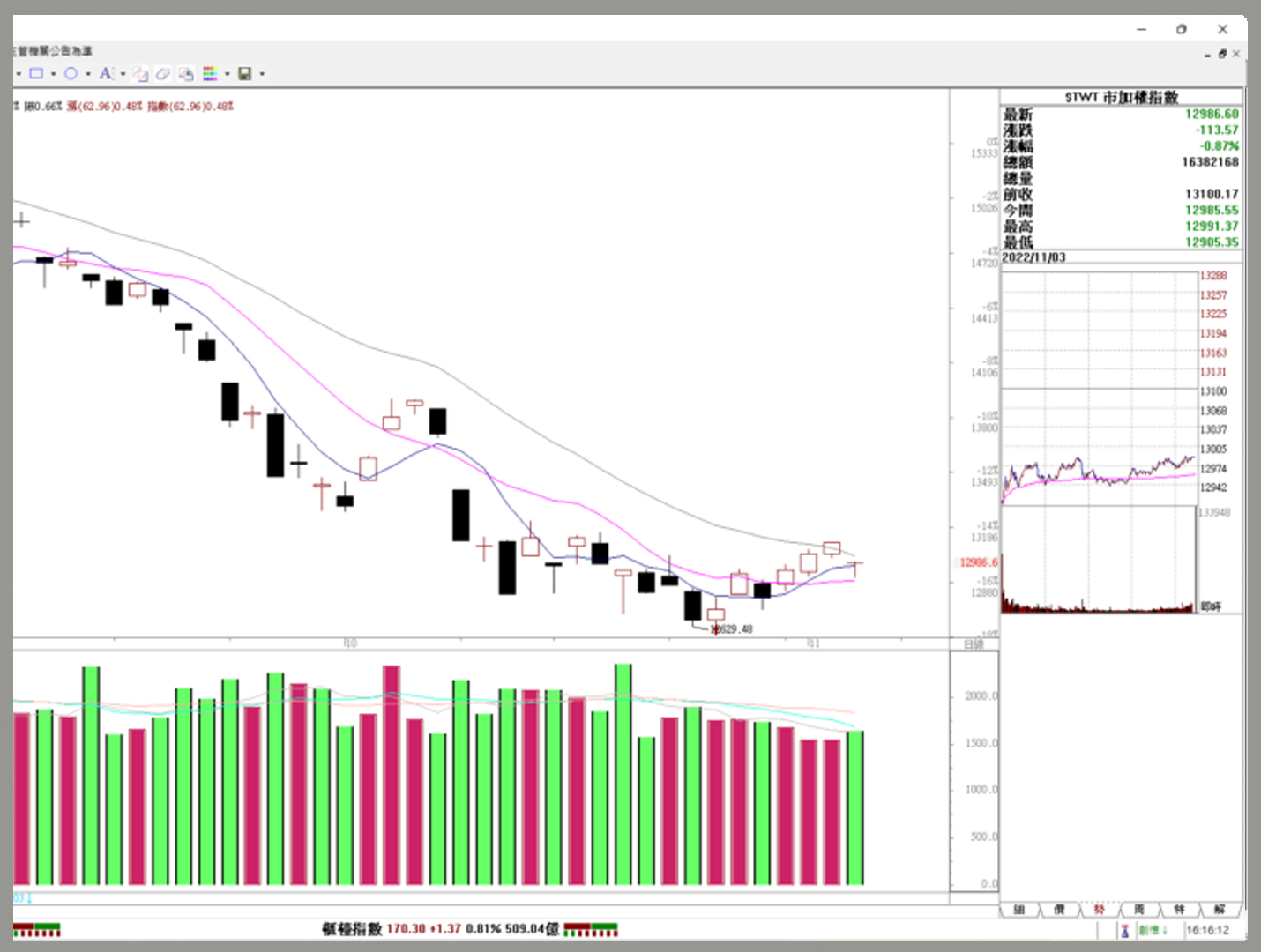Click the floppy disk save icon
Image resolution: width=1261 pixels, height=952 pixels.
point(245,74)
